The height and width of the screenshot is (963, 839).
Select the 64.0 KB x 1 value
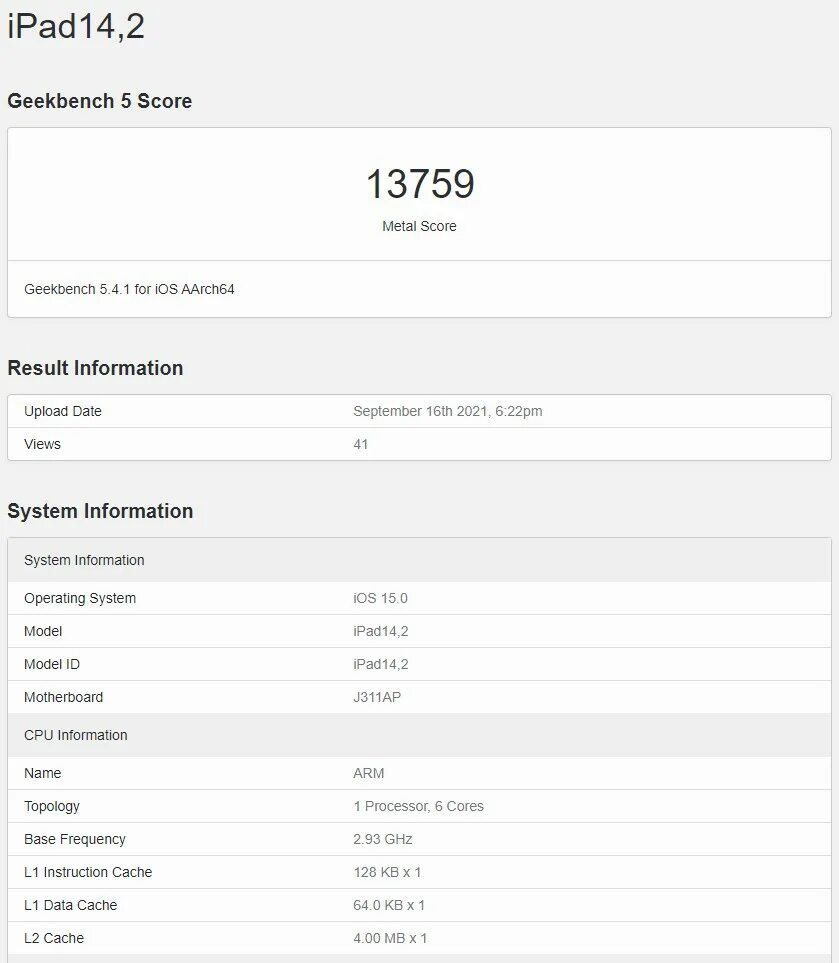389,905
